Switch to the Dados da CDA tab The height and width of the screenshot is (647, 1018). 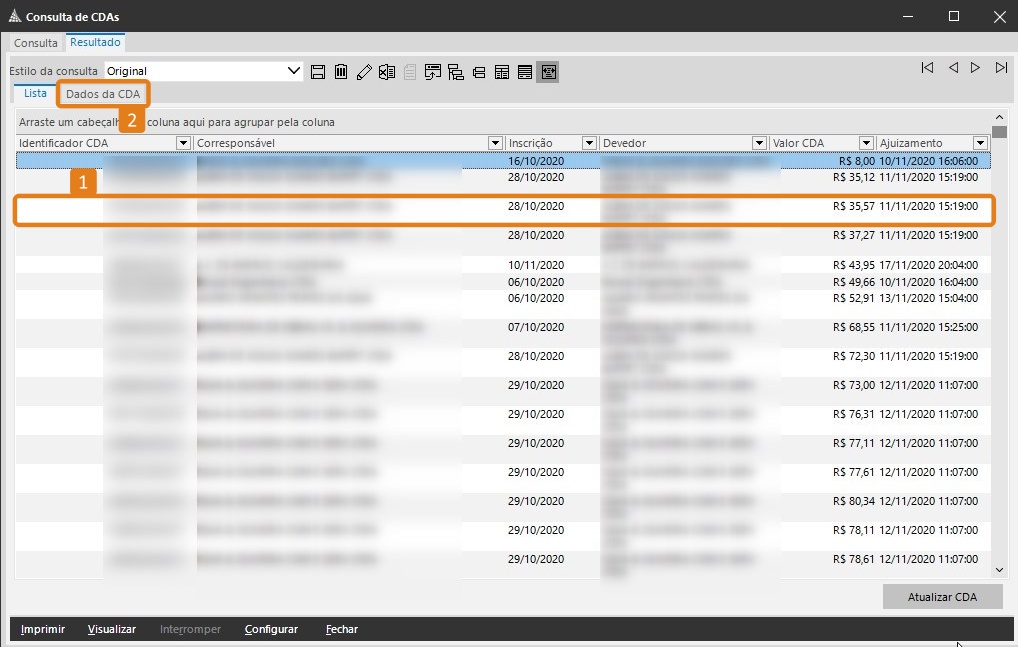pos(103,94)
